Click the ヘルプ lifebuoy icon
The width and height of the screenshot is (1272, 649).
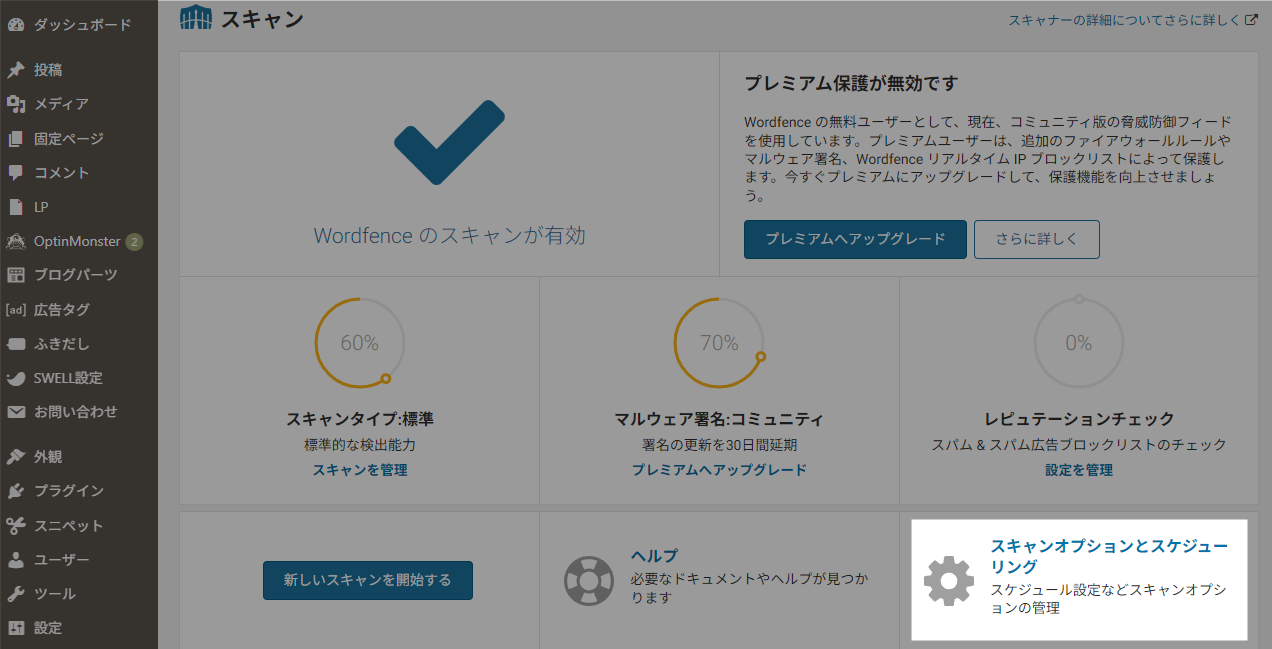pos(589,580)
